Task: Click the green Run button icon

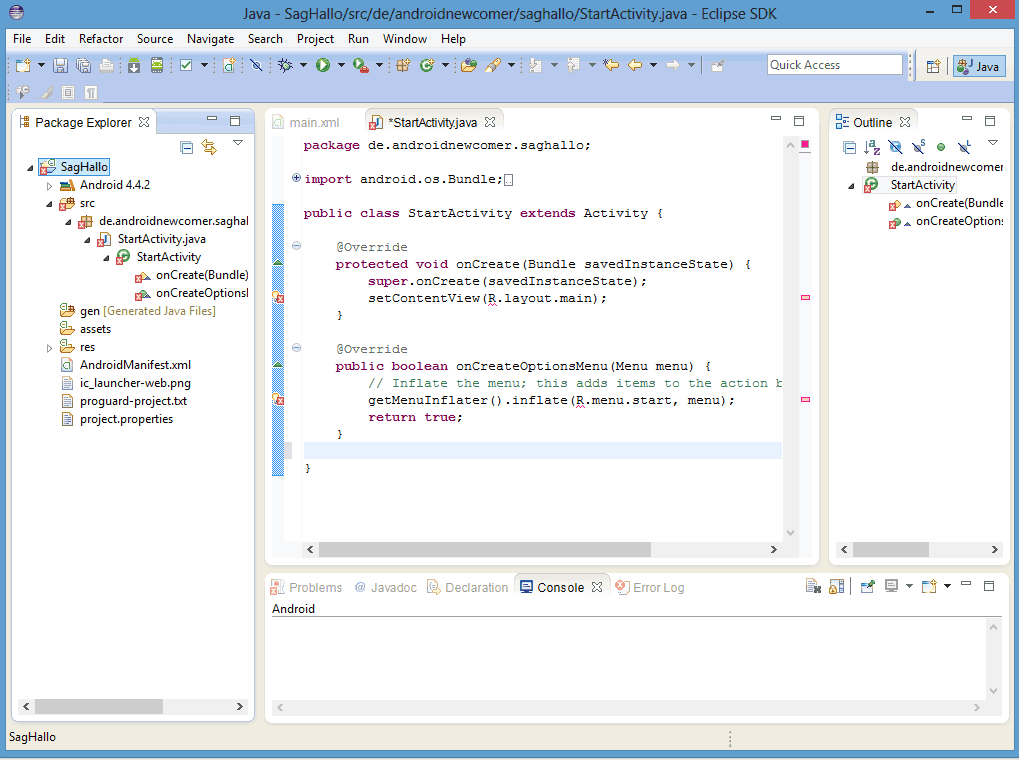Action: [323, 65]
